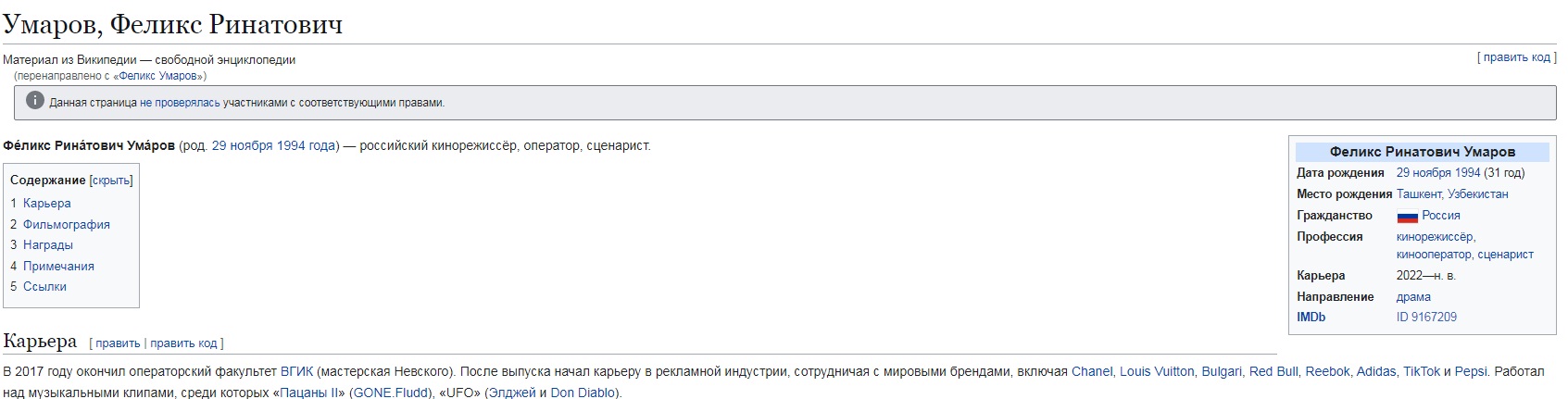Open the 'Louis Vuitton' brand link

(1157, 371)
